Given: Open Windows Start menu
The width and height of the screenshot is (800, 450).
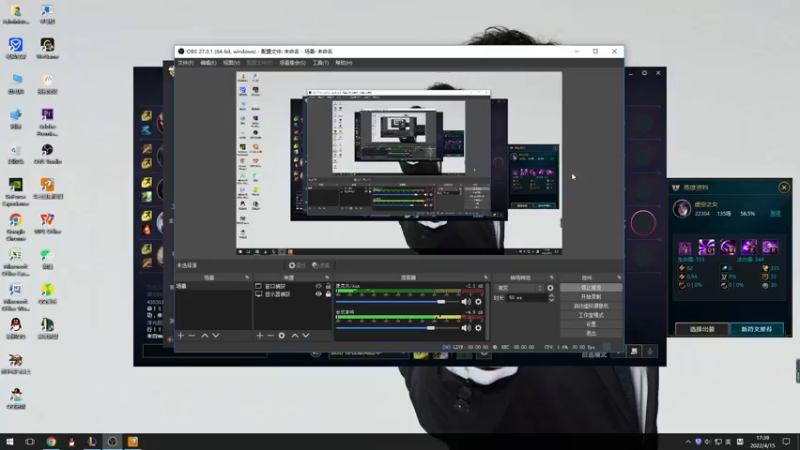Looking at the screenshot, I should (x=10, y=442).
